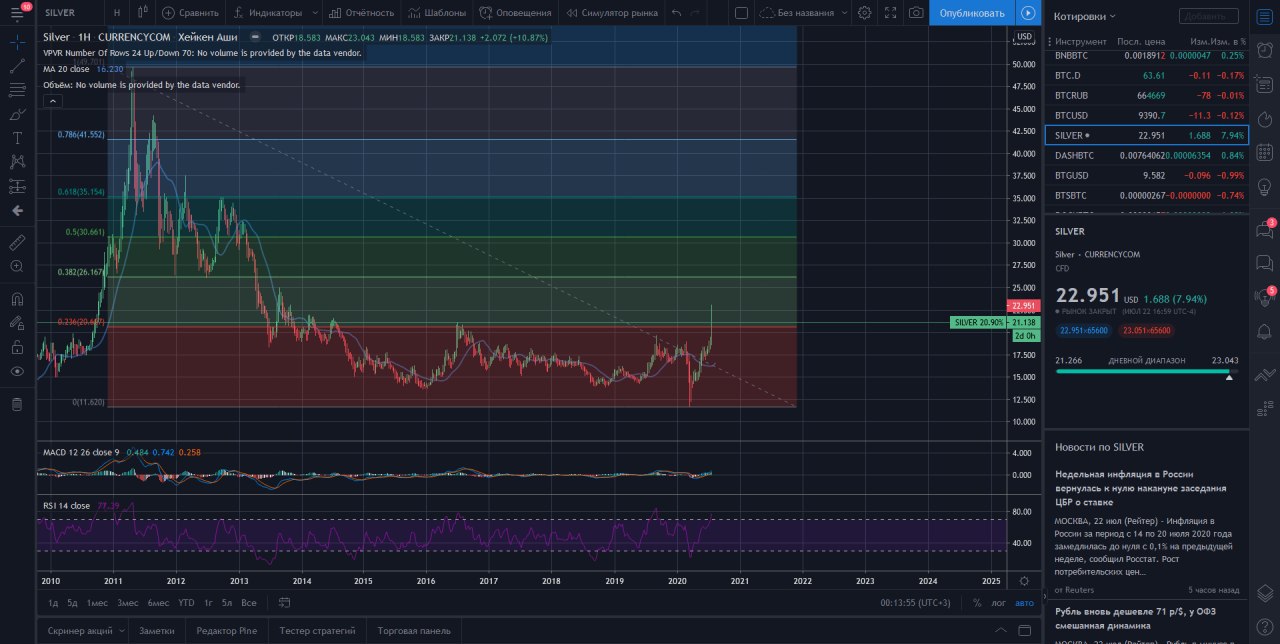Open the forecasting and measurement tools
1280x644 pixels.
17,186
